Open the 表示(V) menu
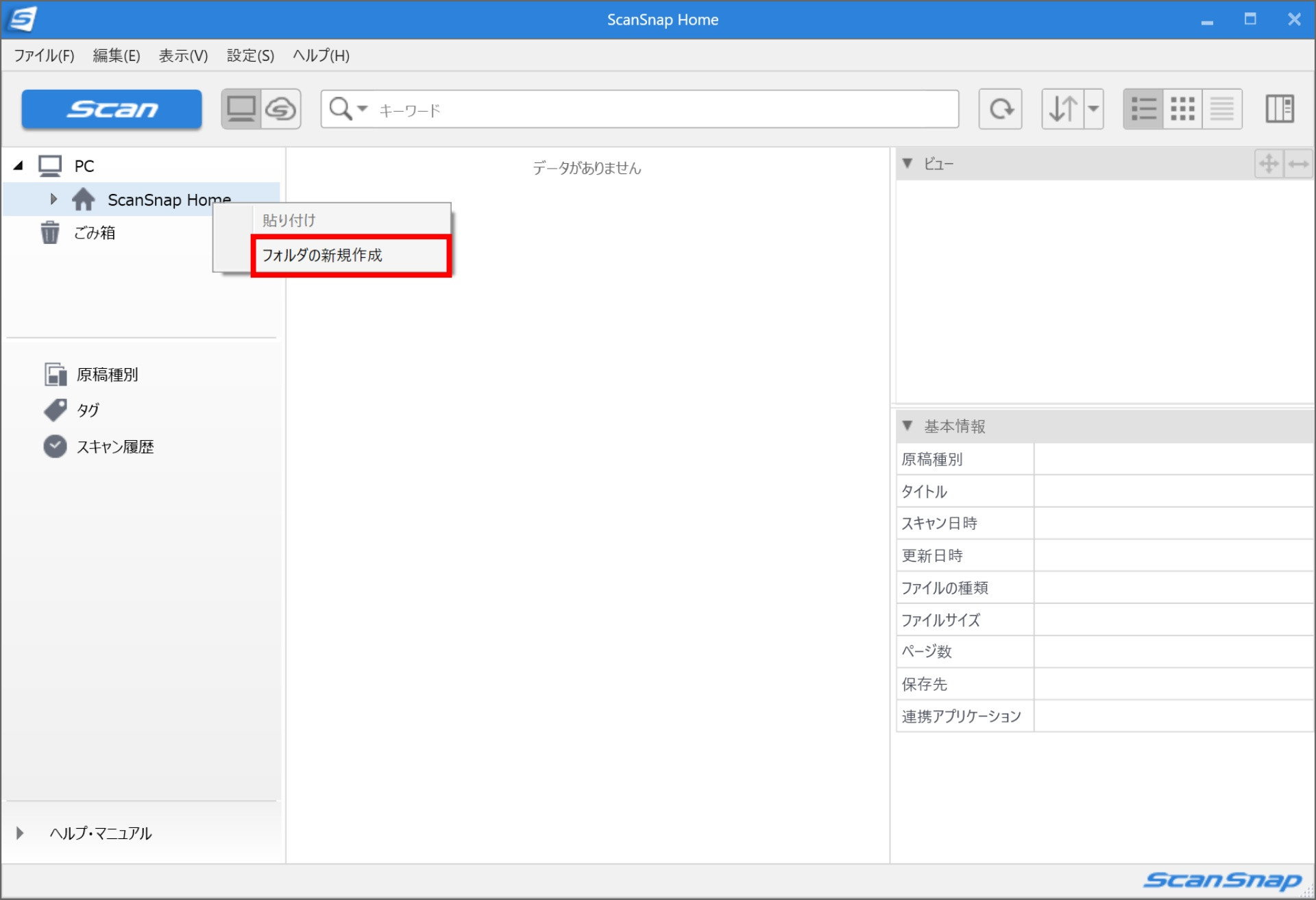 [184, 56]
